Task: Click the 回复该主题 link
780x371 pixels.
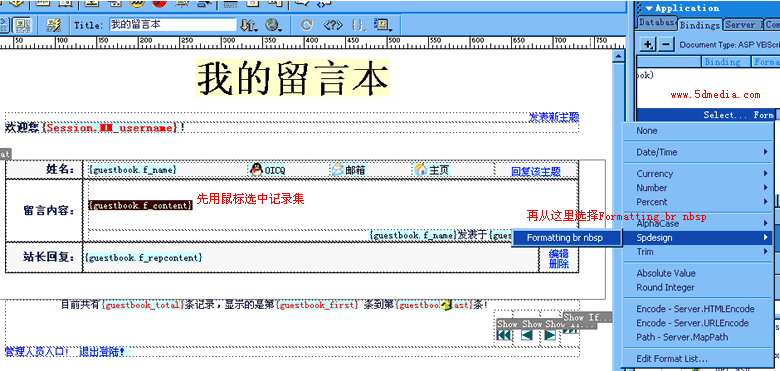Action: click(x=536, y=172)
